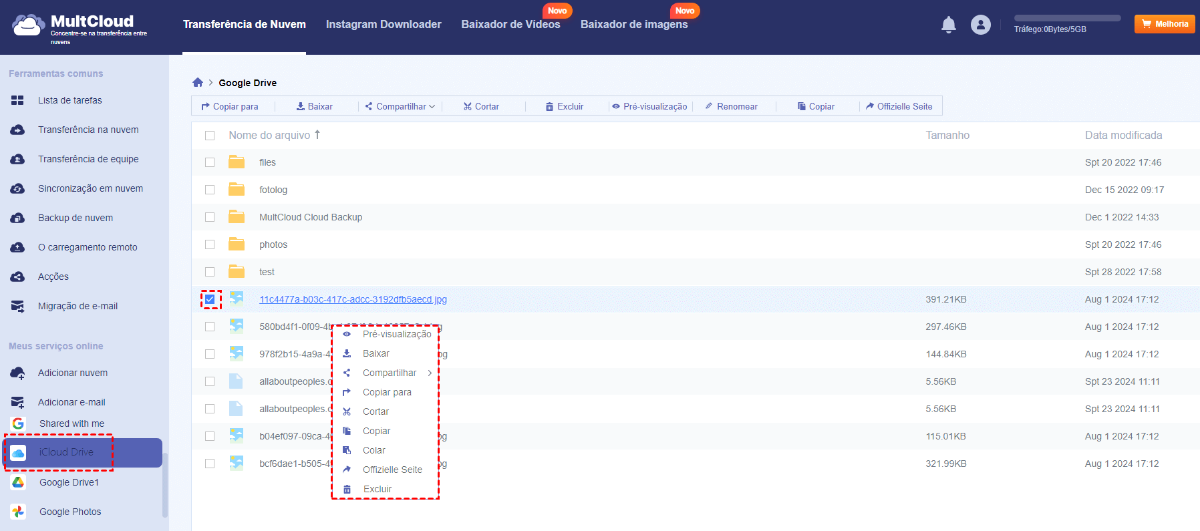Image resolution: width=1200 pixels, height=531 pixels.
Task: Open Sincronização em nuvem in sidebar
Action: [90, 188]
